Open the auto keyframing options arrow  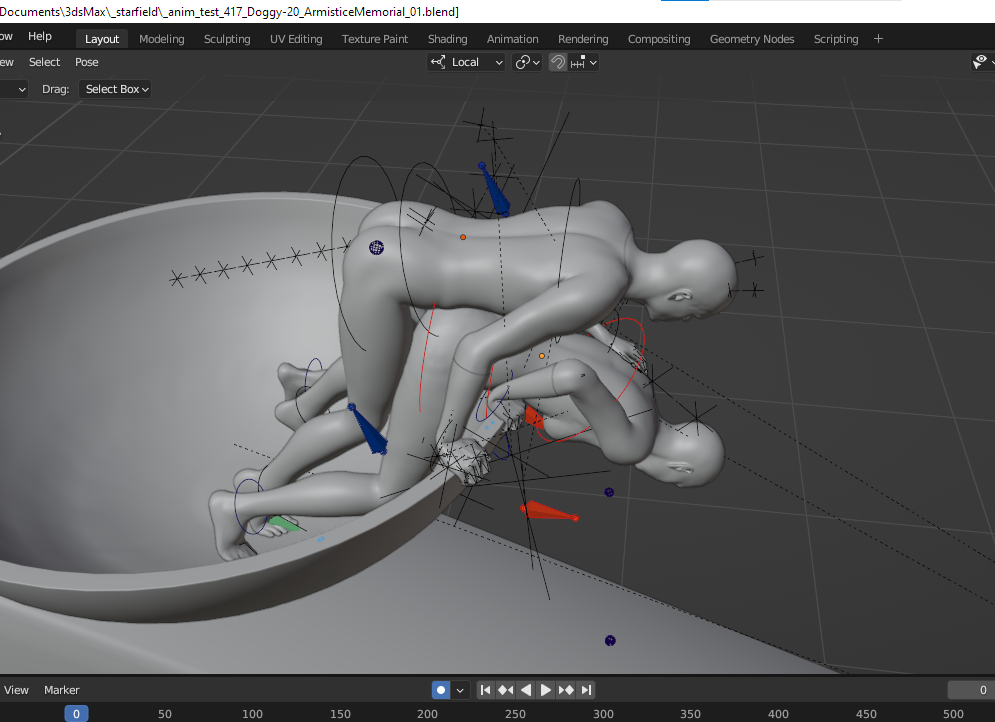461,690
